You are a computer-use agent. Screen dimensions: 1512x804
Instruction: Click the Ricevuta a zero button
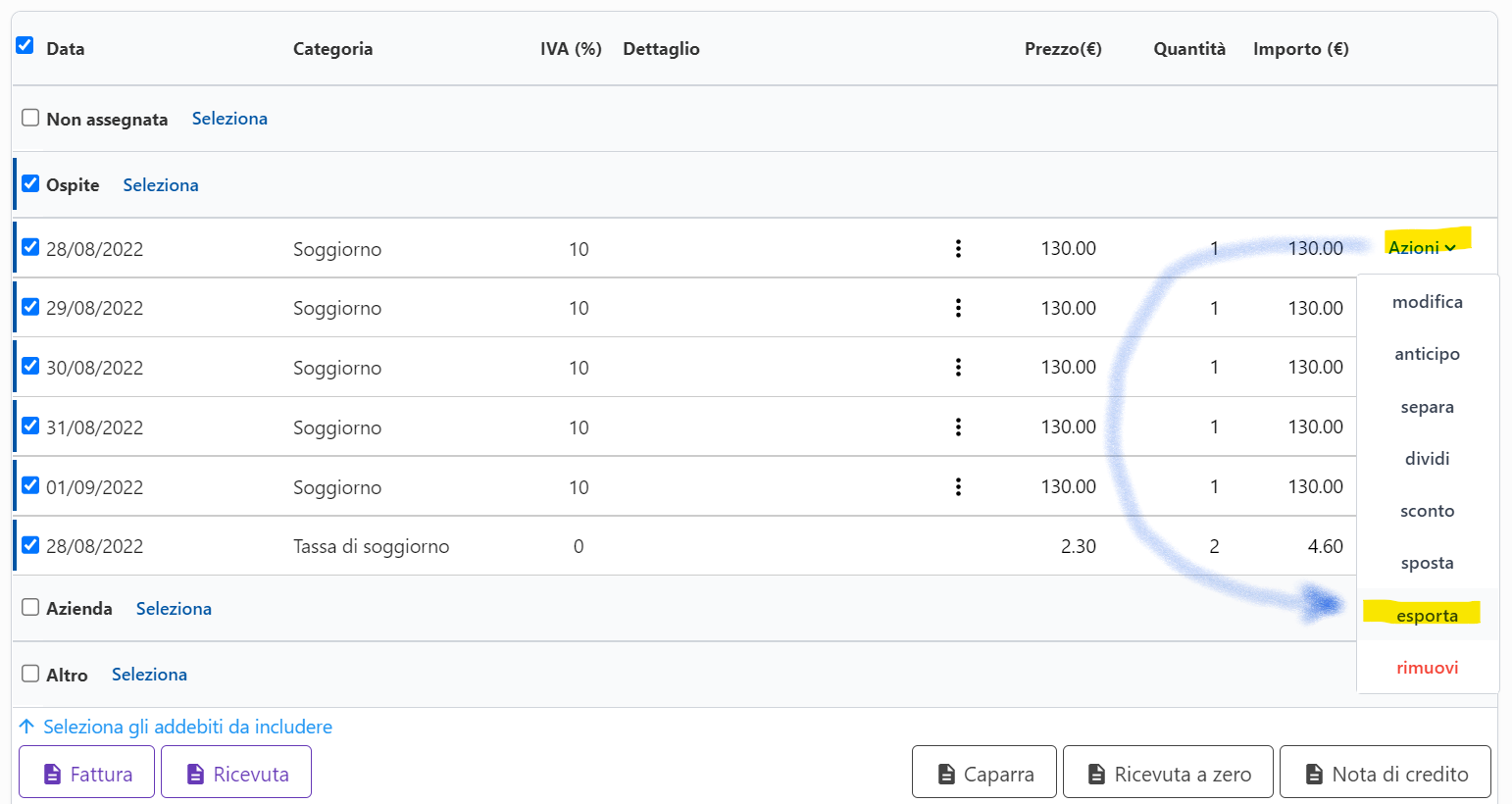[1168, 774]
